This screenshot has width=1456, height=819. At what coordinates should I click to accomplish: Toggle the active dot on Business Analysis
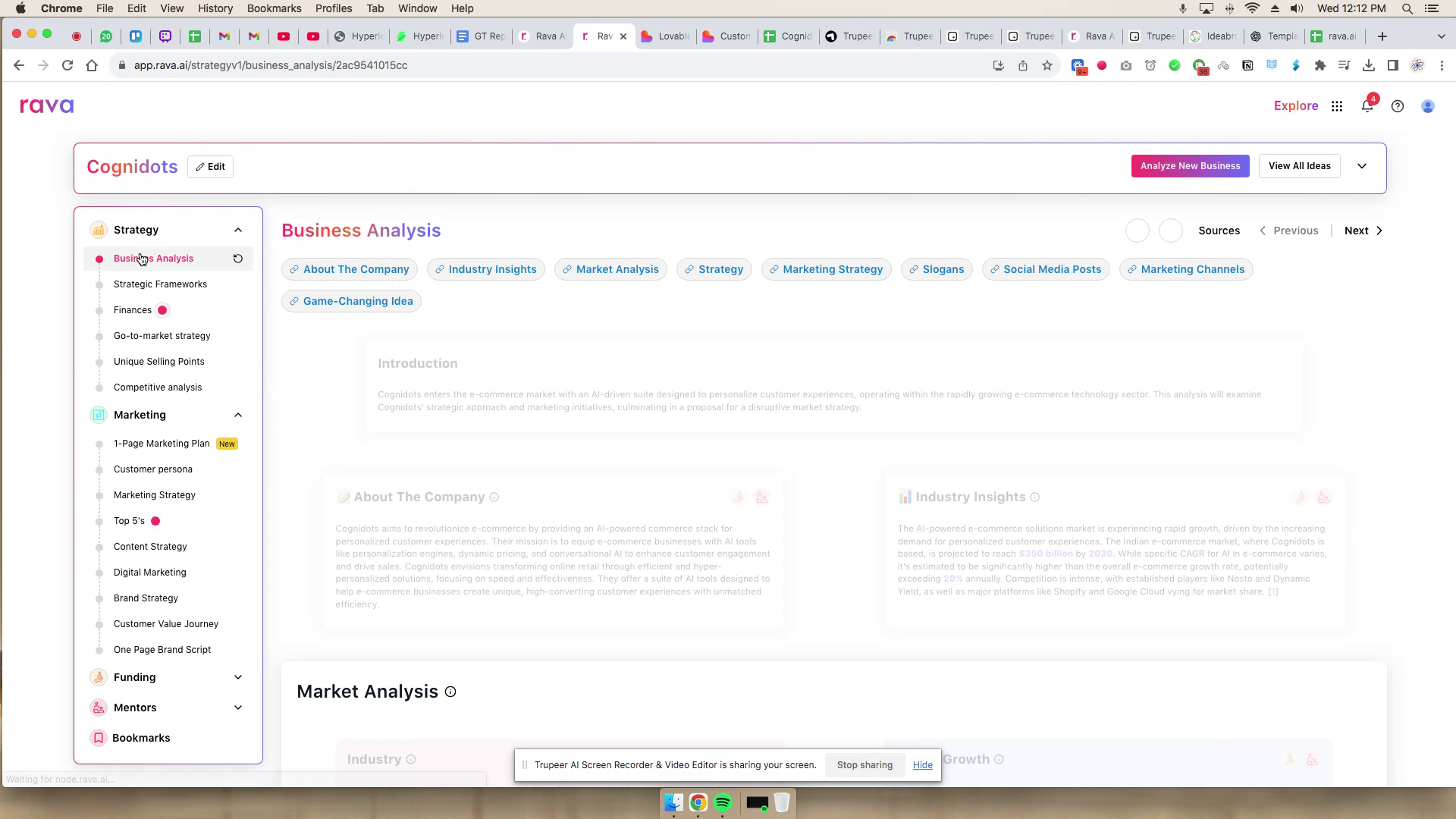point(99,259)
